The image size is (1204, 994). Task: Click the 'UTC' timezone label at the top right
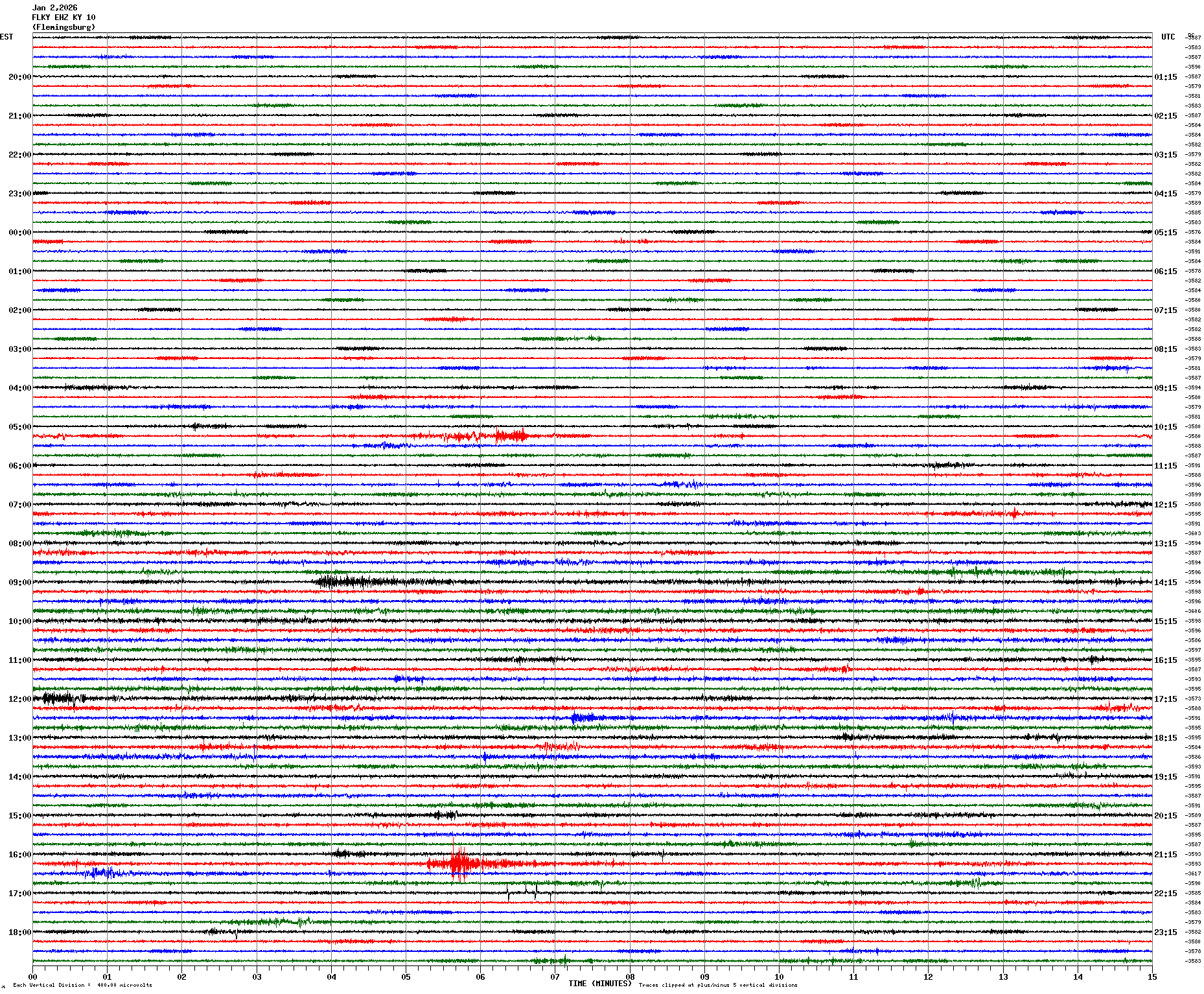[x=1168, y=37]
